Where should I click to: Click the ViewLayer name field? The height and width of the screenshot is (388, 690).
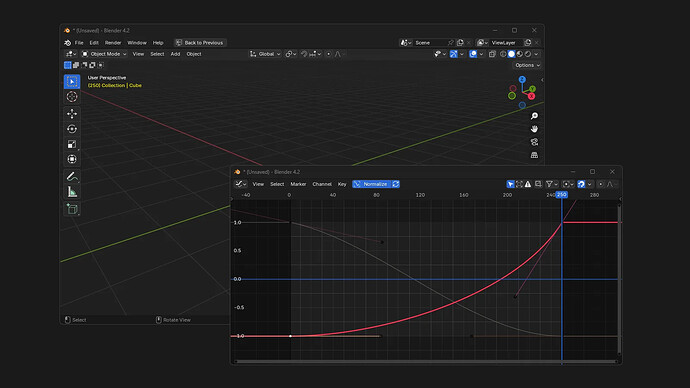pyautogui.click(x=505, y=43)
